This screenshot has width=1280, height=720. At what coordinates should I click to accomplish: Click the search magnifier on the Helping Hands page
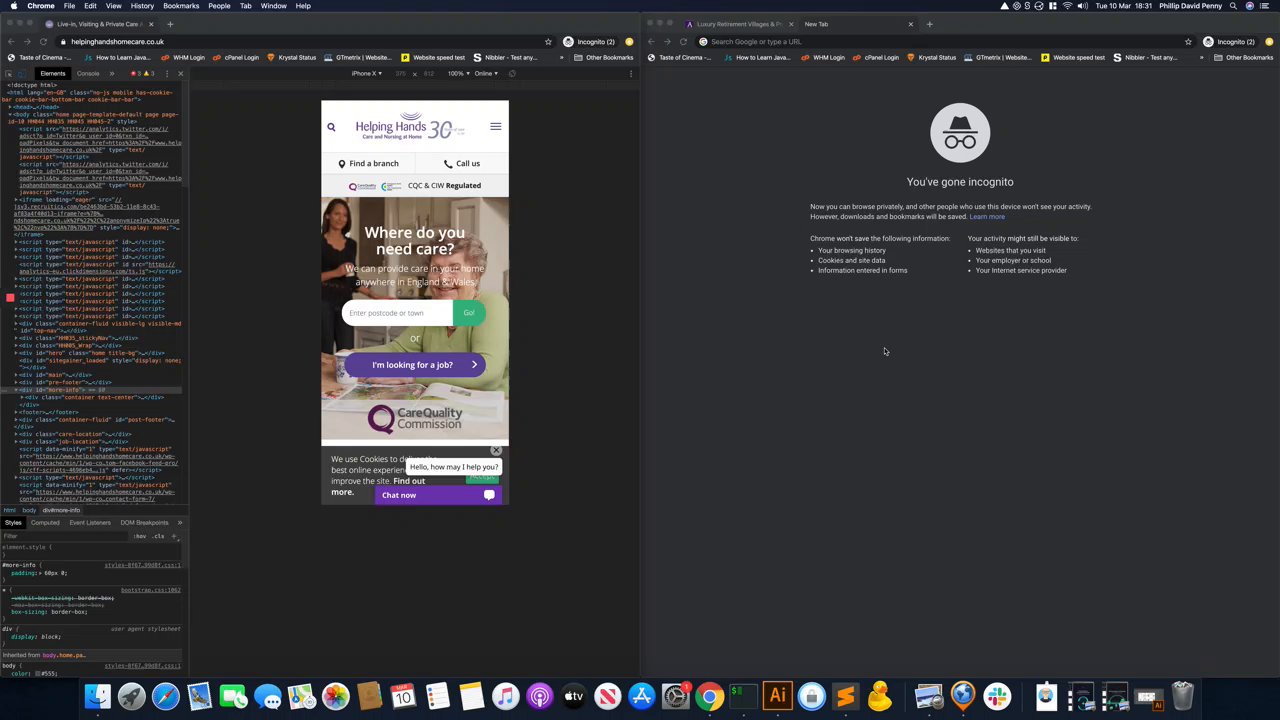pyautogui.click(x=331, y=127)
